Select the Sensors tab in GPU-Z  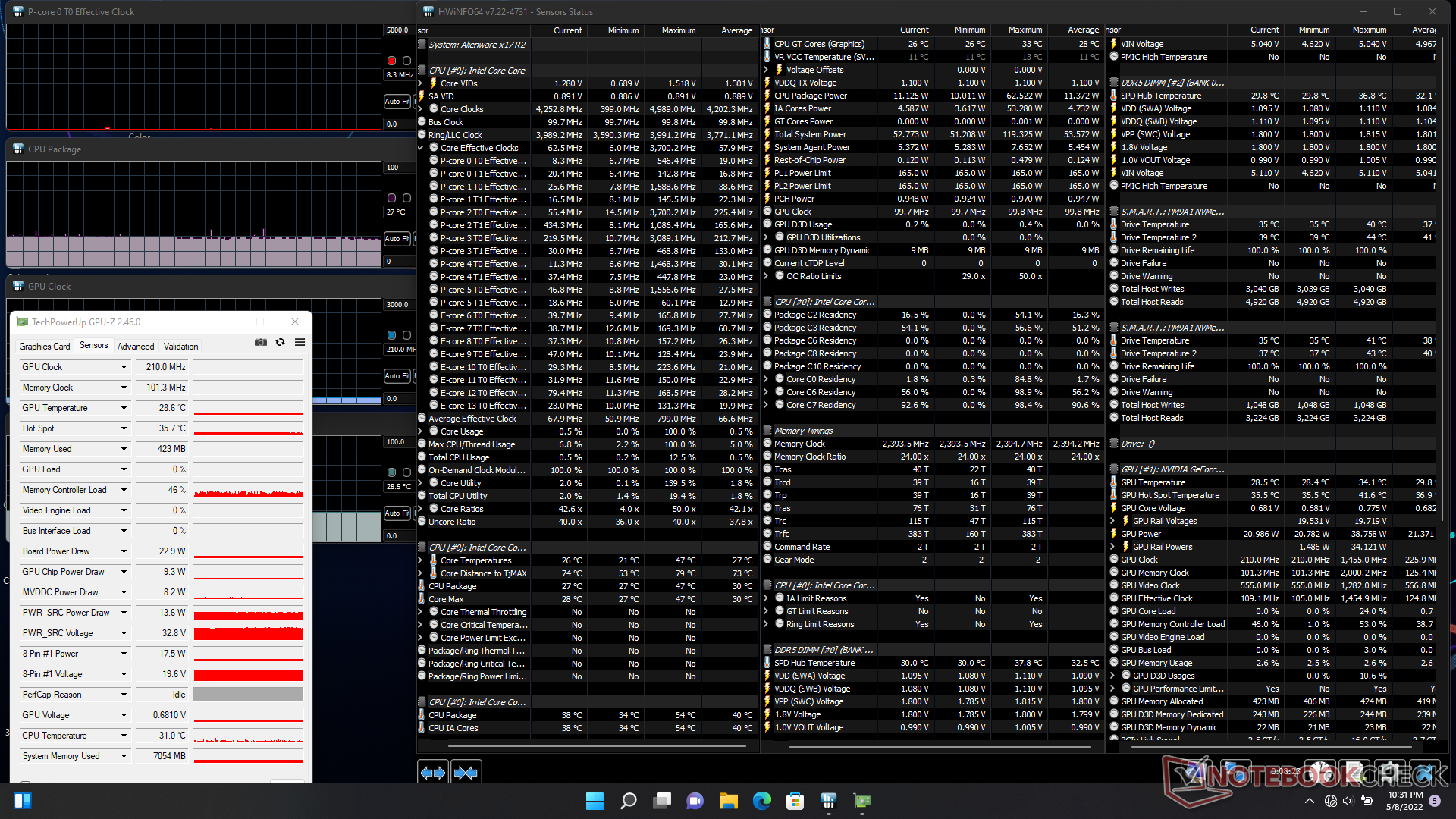tap(94, 345)
